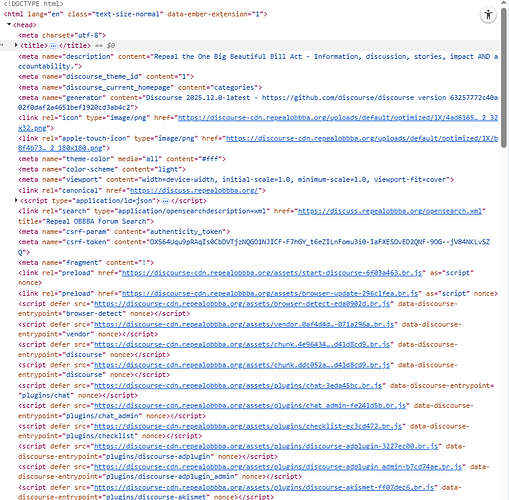Open the discourse-adplugin script link
This screenshot has width=509, height=500.
coord(266,446)
